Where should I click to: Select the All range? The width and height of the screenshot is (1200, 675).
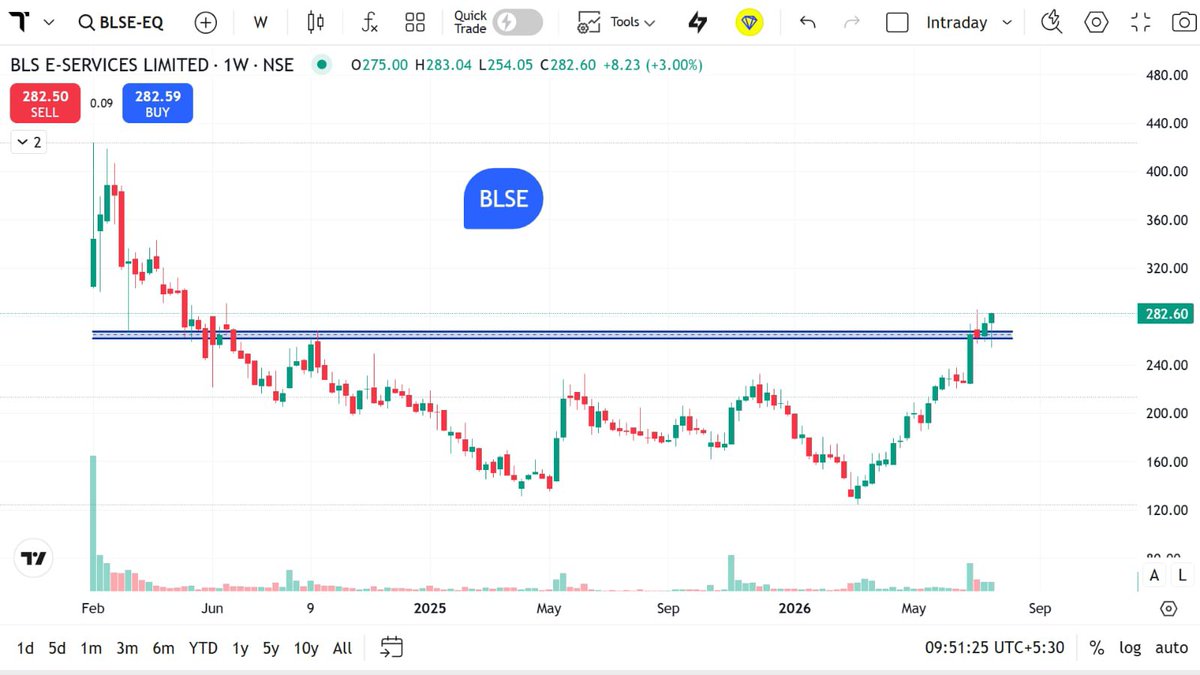pos(342,648)
